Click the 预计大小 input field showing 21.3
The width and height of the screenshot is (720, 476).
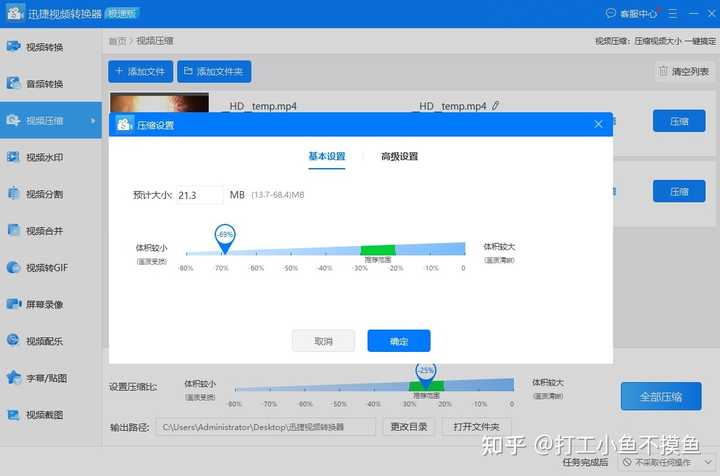199,195
